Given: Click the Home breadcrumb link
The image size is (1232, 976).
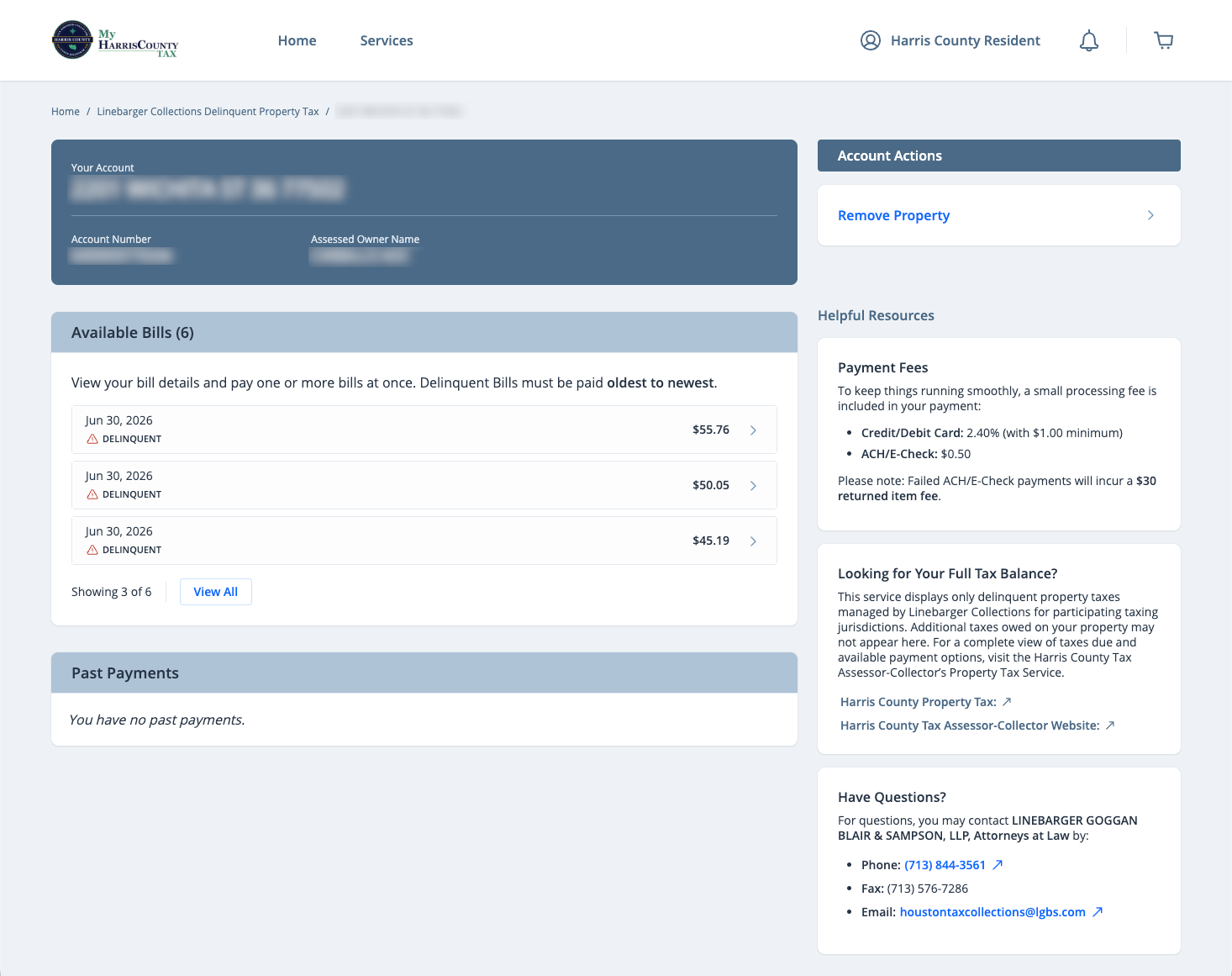Looking at the screenshot, I should [66, 112].
